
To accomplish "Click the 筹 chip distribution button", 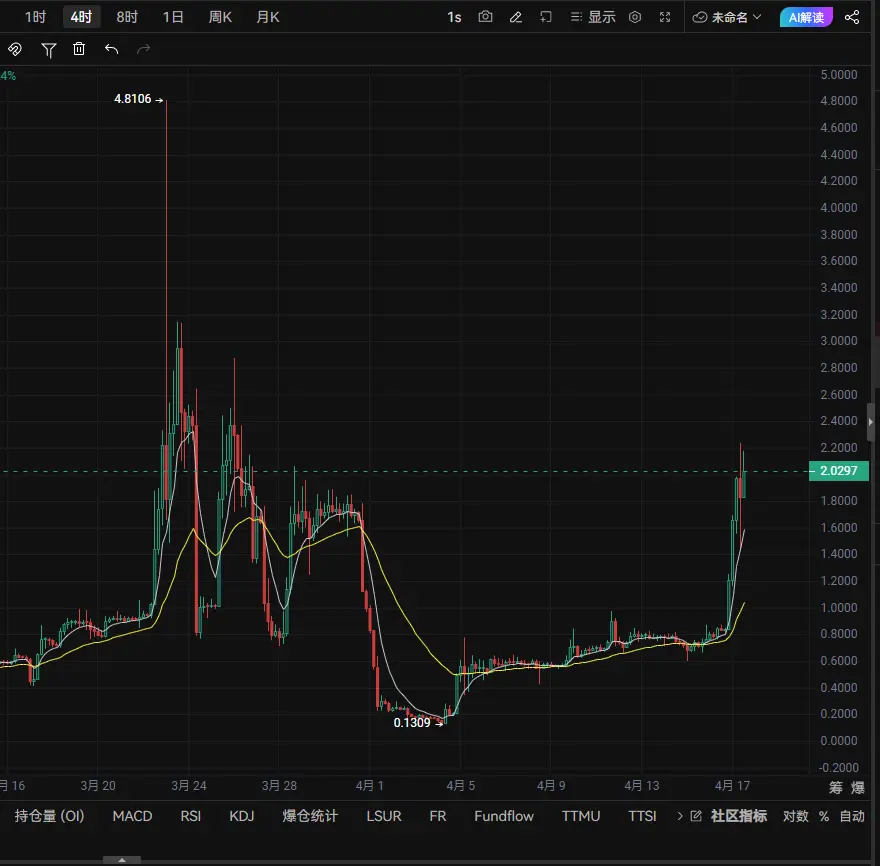I will coord(836,787).
